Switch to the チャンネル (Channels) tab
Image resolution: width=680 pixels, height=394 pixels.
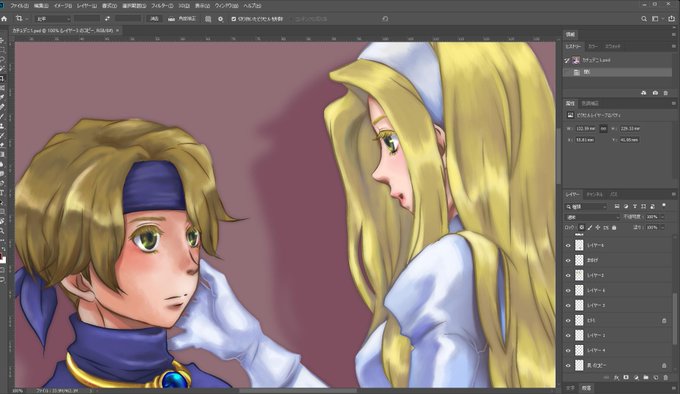click(x=595, y=194)
